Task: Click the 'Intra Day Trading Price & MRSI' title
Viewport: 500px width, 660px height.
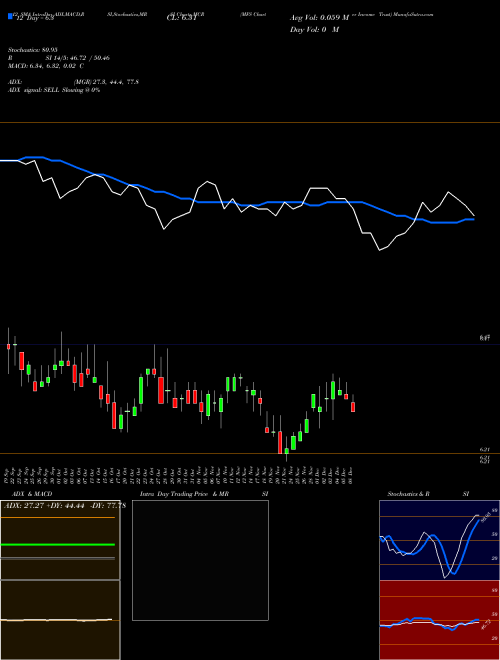Action: pos(204,494)
